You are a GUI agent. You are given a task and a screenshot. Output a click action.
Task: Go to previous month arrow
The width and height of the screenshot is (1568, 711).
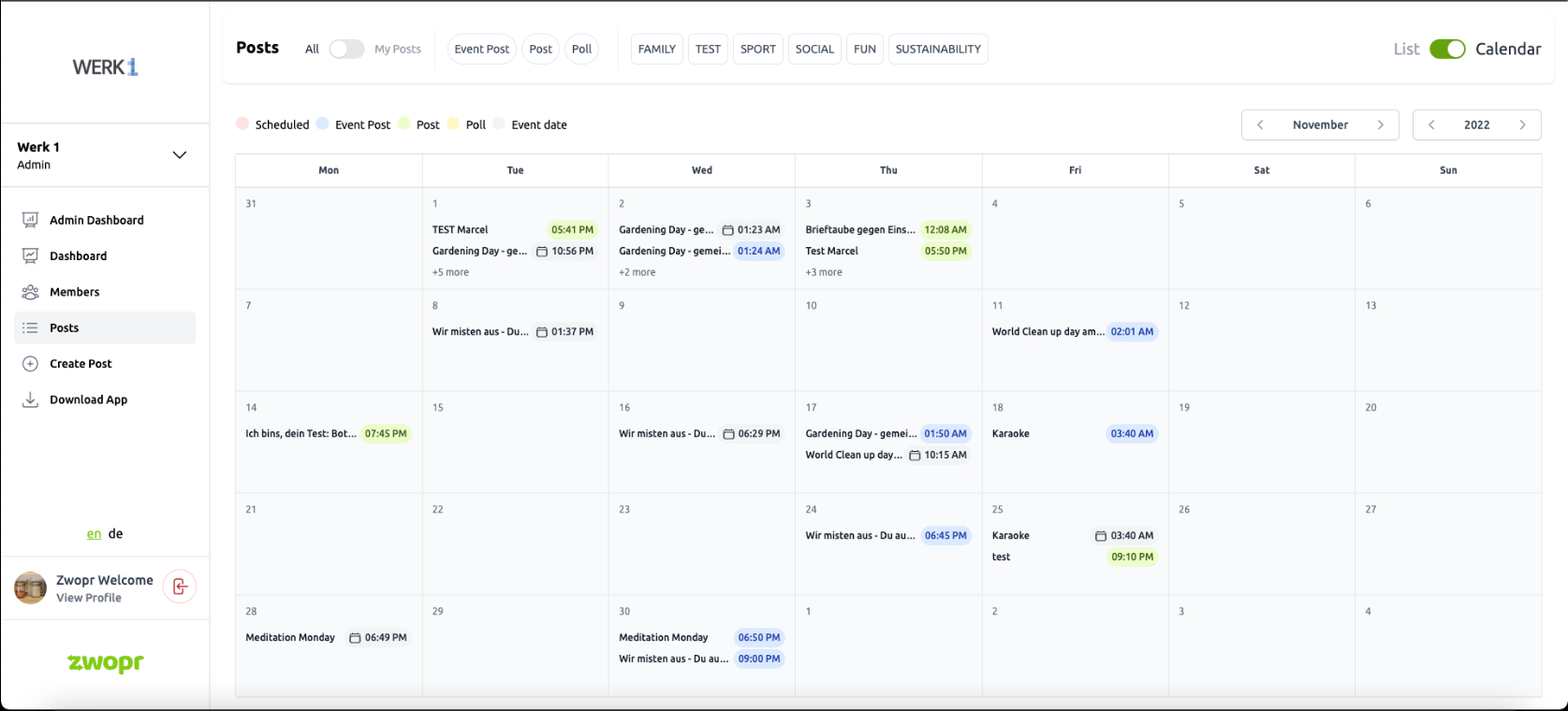[1260, 124]
